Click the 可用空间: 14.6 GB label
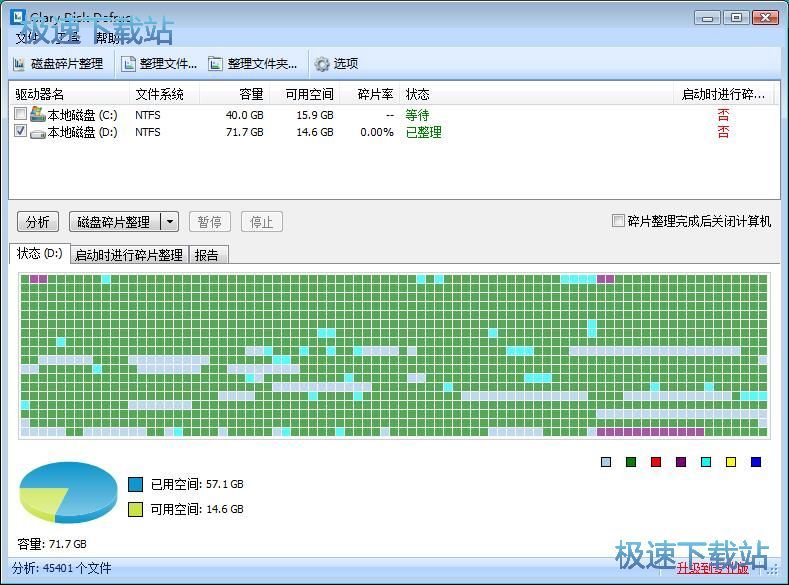Viewport: 789px width, 585px height. 197,509
